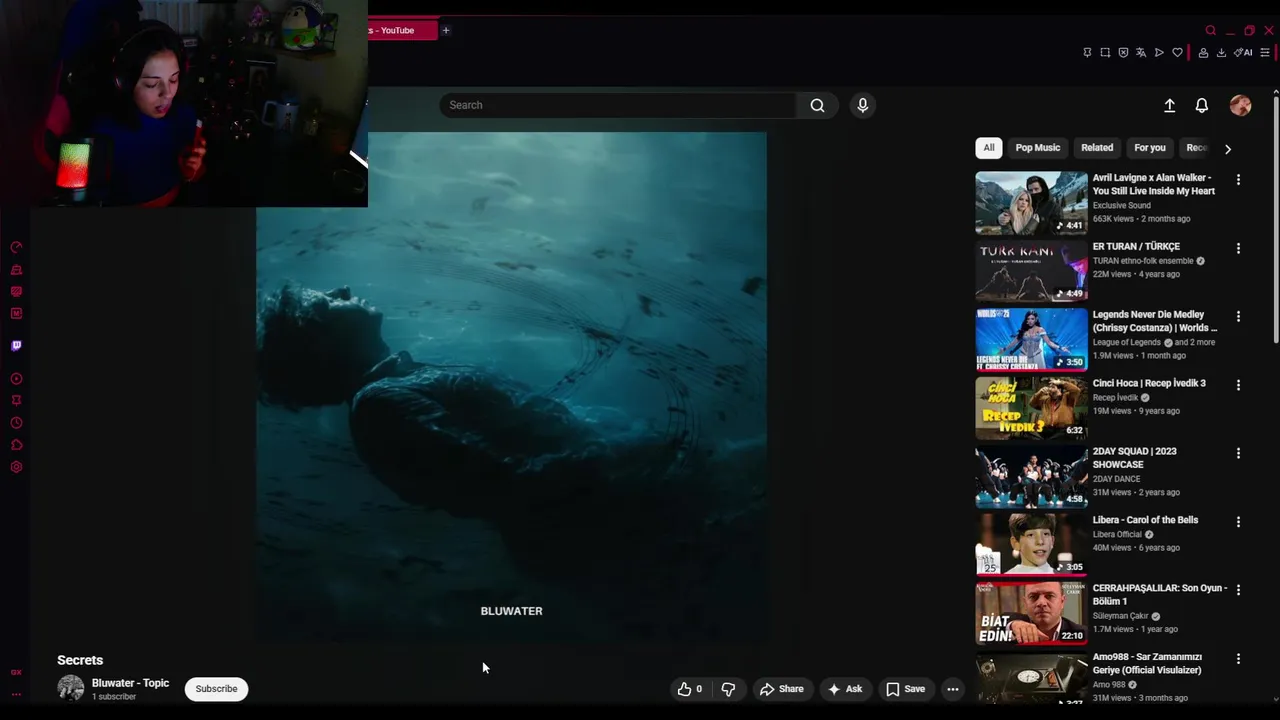Viewport: 1280px width, 720px height.
Task: Save the video to a playlist
Action: click(905, 689)
